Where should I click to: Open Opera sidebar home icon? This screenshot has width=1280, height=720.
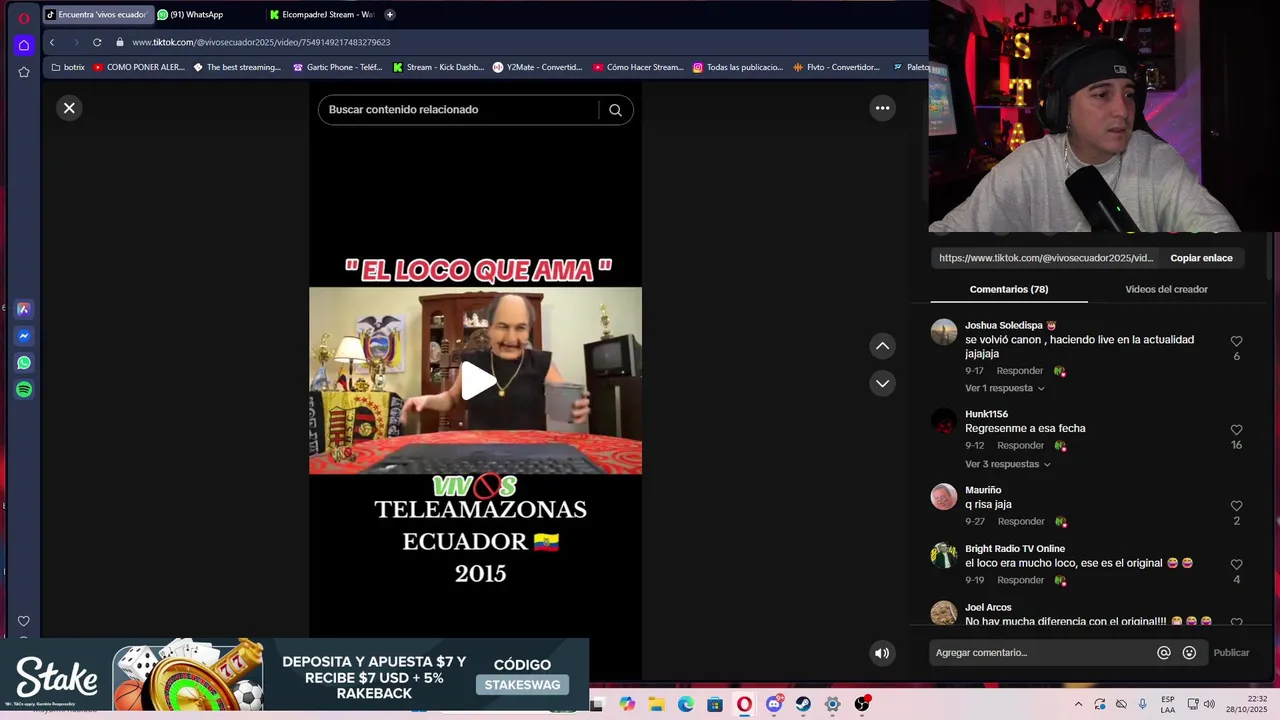pyautogui.click(x=24, y=45)
